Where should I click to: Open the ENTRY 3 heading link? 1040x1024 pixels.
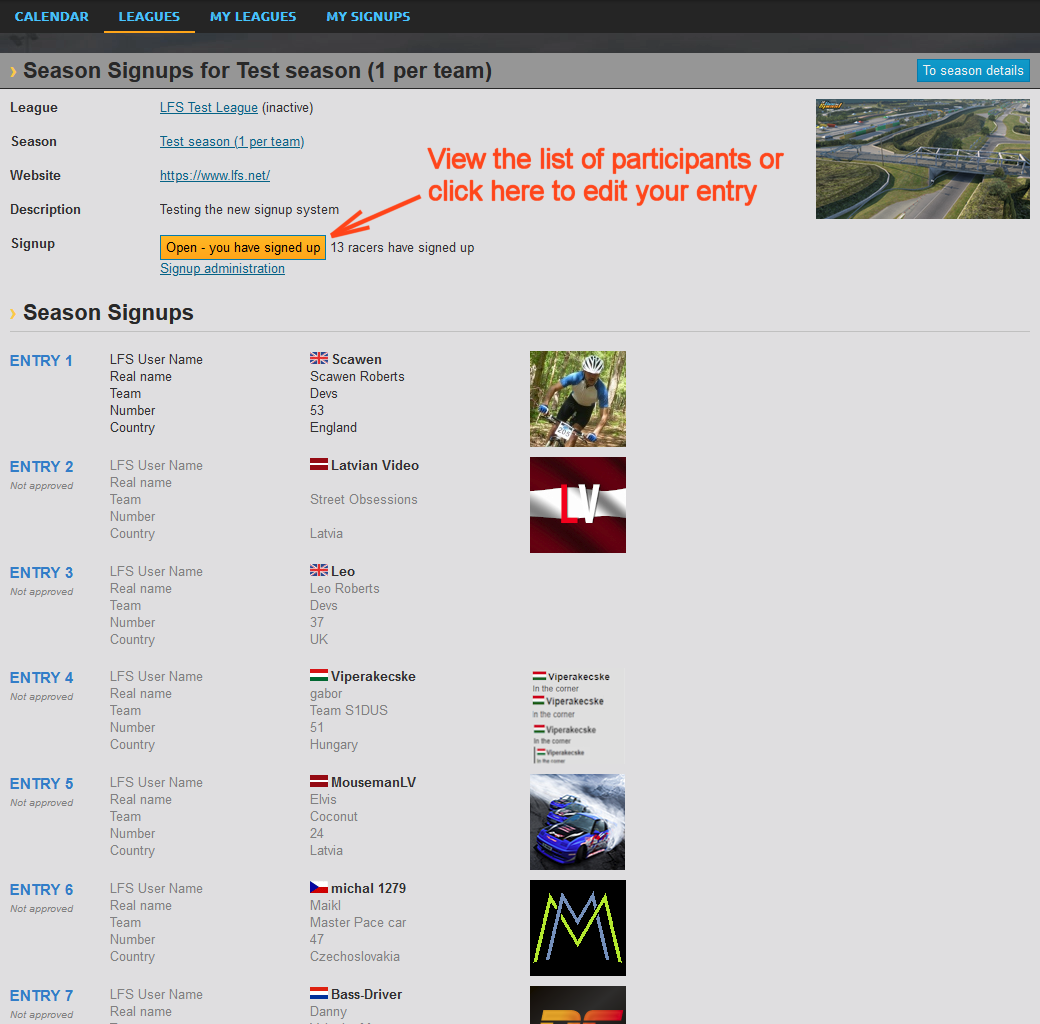coord(41,573)
